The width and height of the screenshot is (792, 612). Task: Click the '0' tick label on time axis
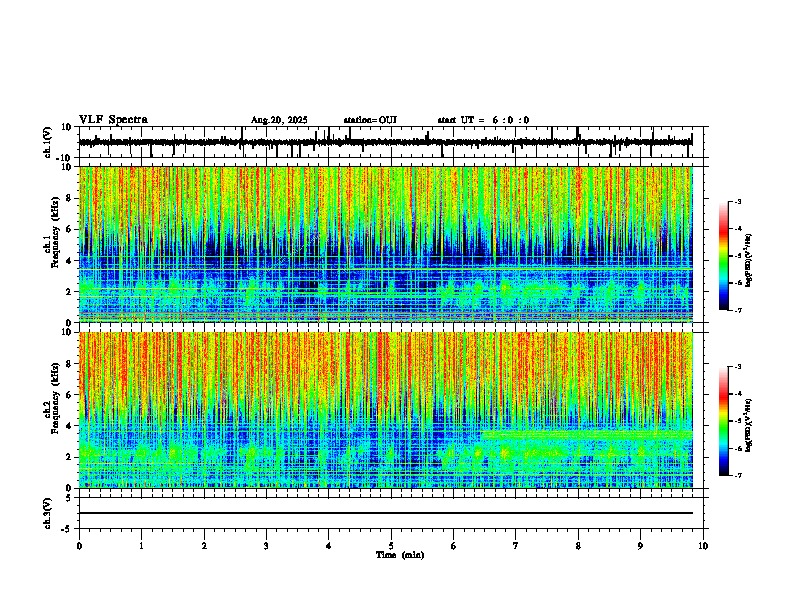(x=79, y=546)
